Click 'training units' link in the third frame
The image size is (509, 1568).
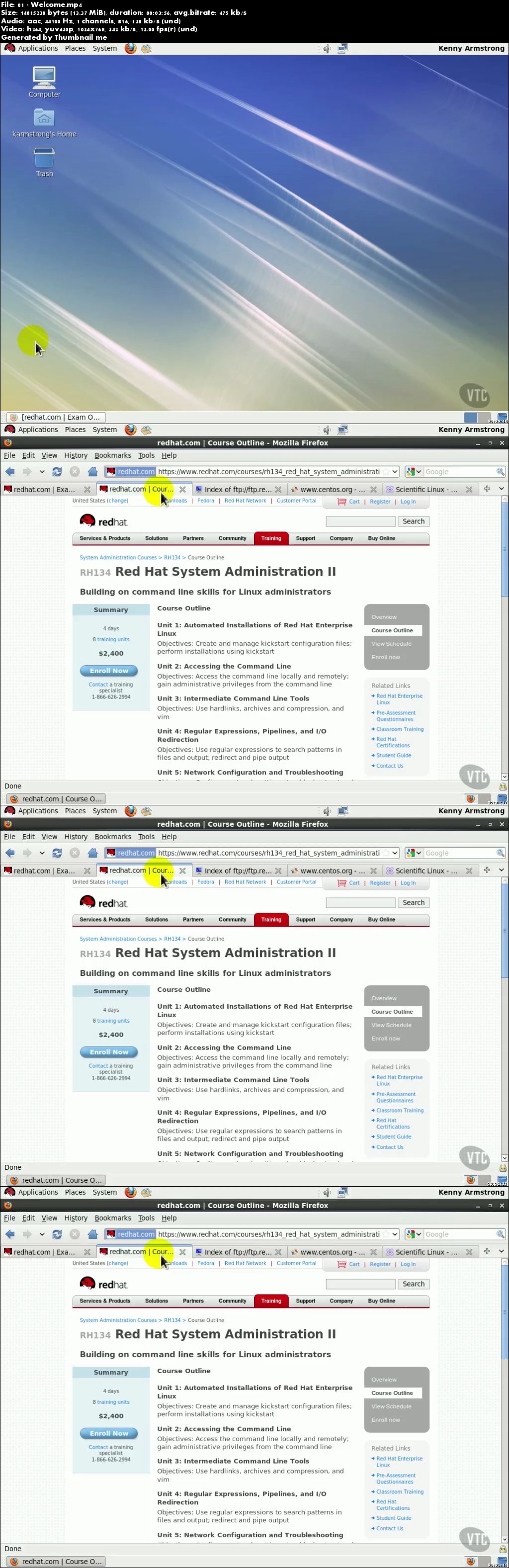(x=113, y=1021)
